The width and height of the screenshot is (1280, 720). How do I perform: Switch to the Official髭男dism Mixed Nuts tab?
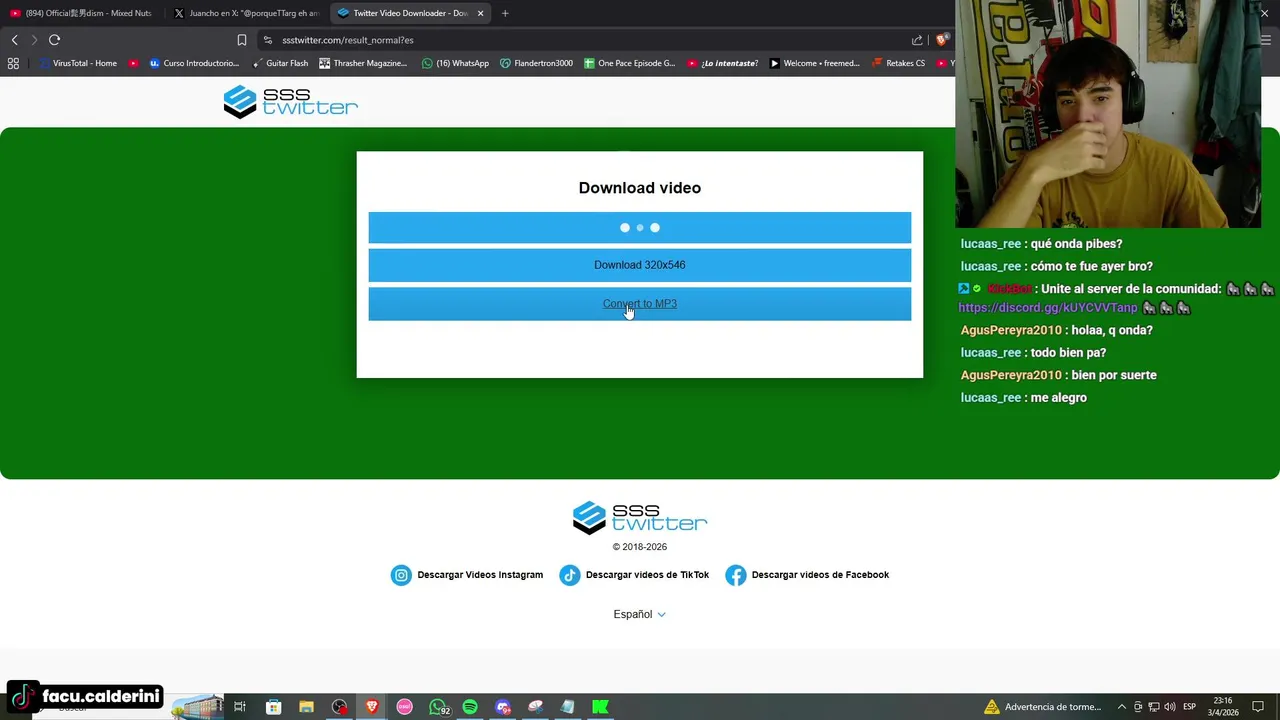point(82,13)
